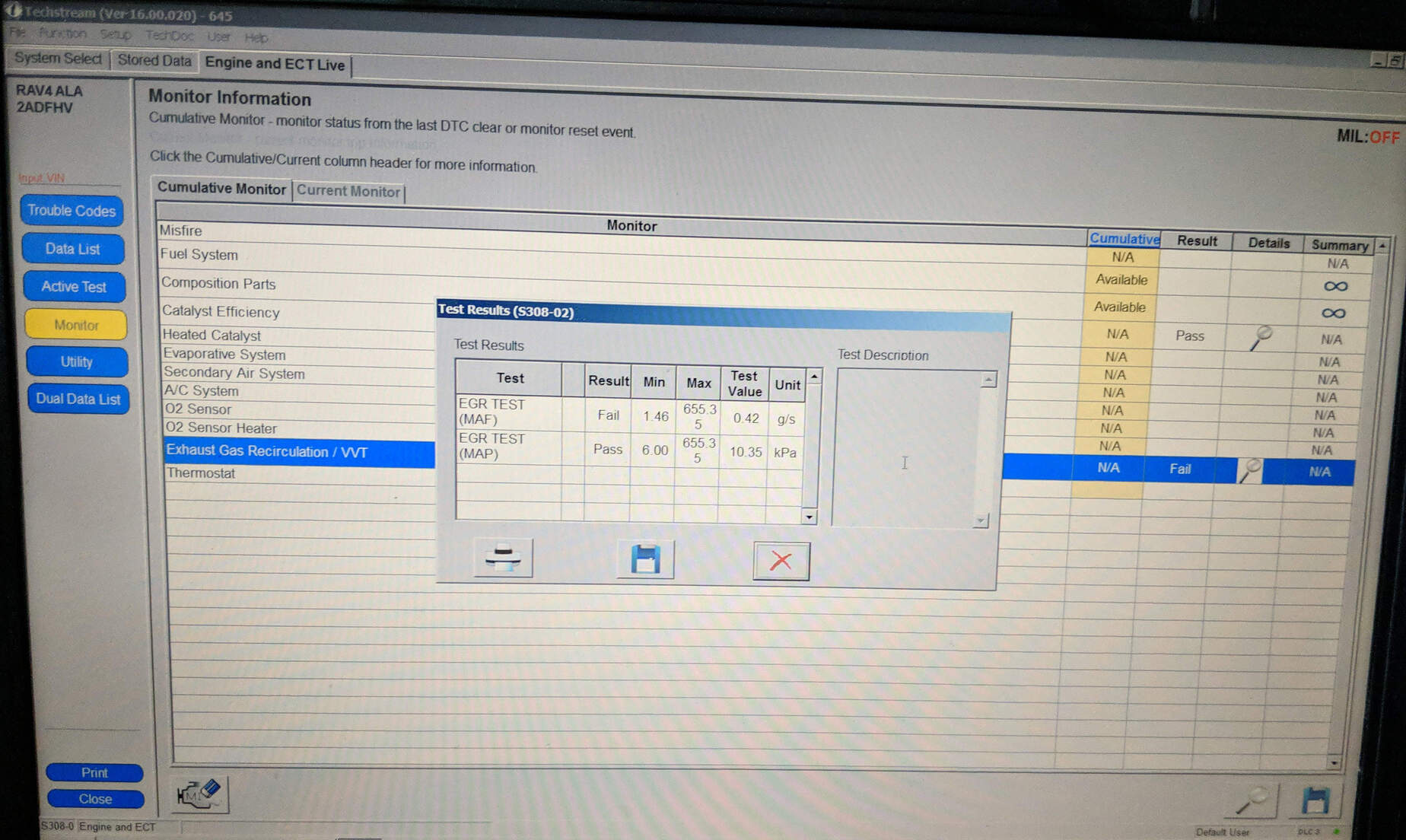Click the engine monitor reset icon at bottom left

click(199, 794)
